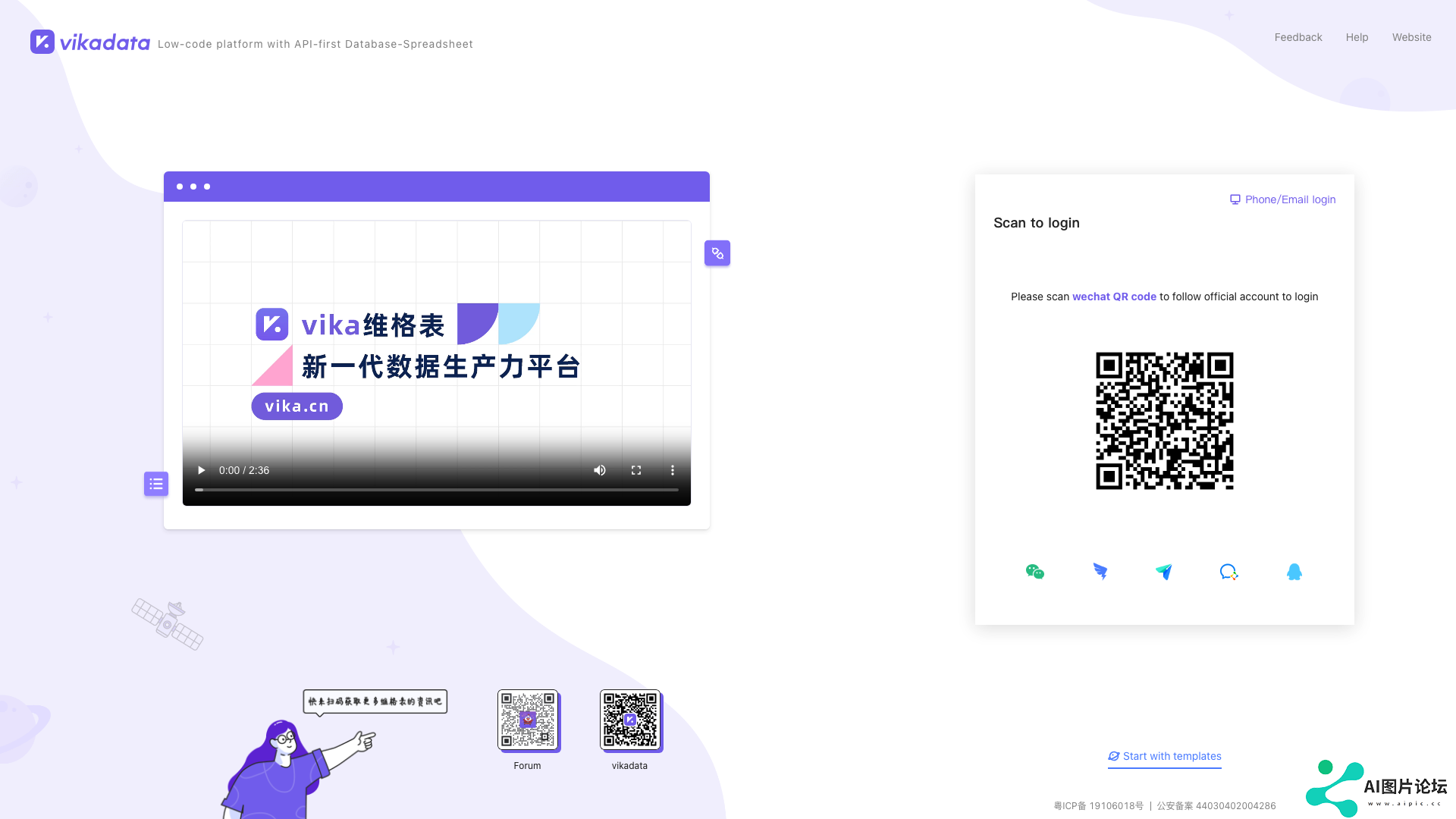Screen dimensions: 1456x819
Task: Log in with the Feishu paper-plane icon
Action: (1164, 572)
